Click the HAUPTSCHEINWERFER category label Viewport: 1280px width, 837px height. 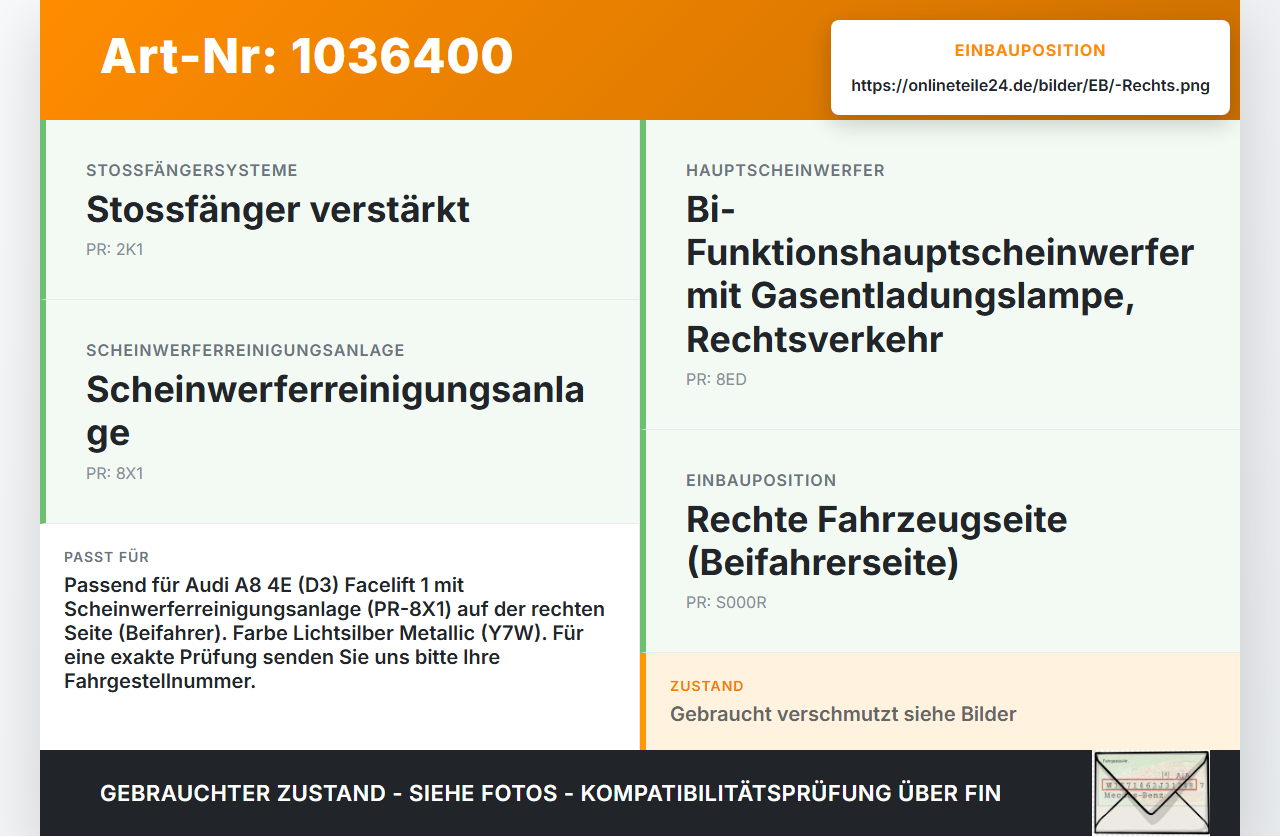click(785, 171)
